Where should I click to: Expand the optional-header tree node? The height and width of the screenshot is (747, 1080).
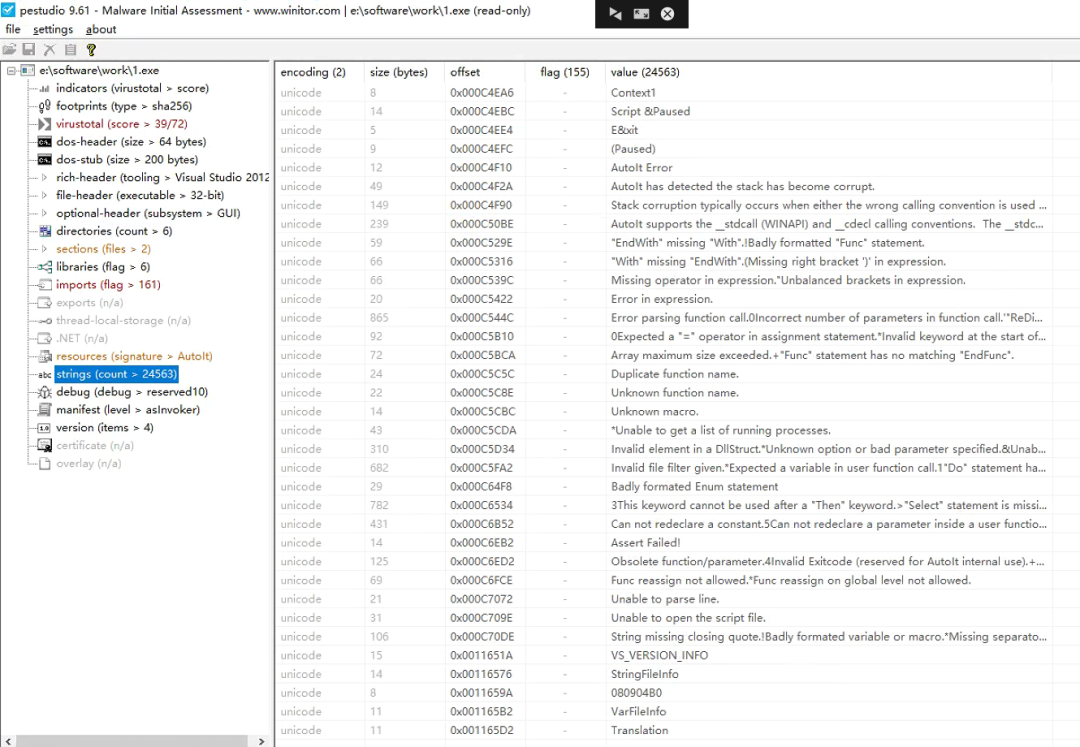coord(44,213)
